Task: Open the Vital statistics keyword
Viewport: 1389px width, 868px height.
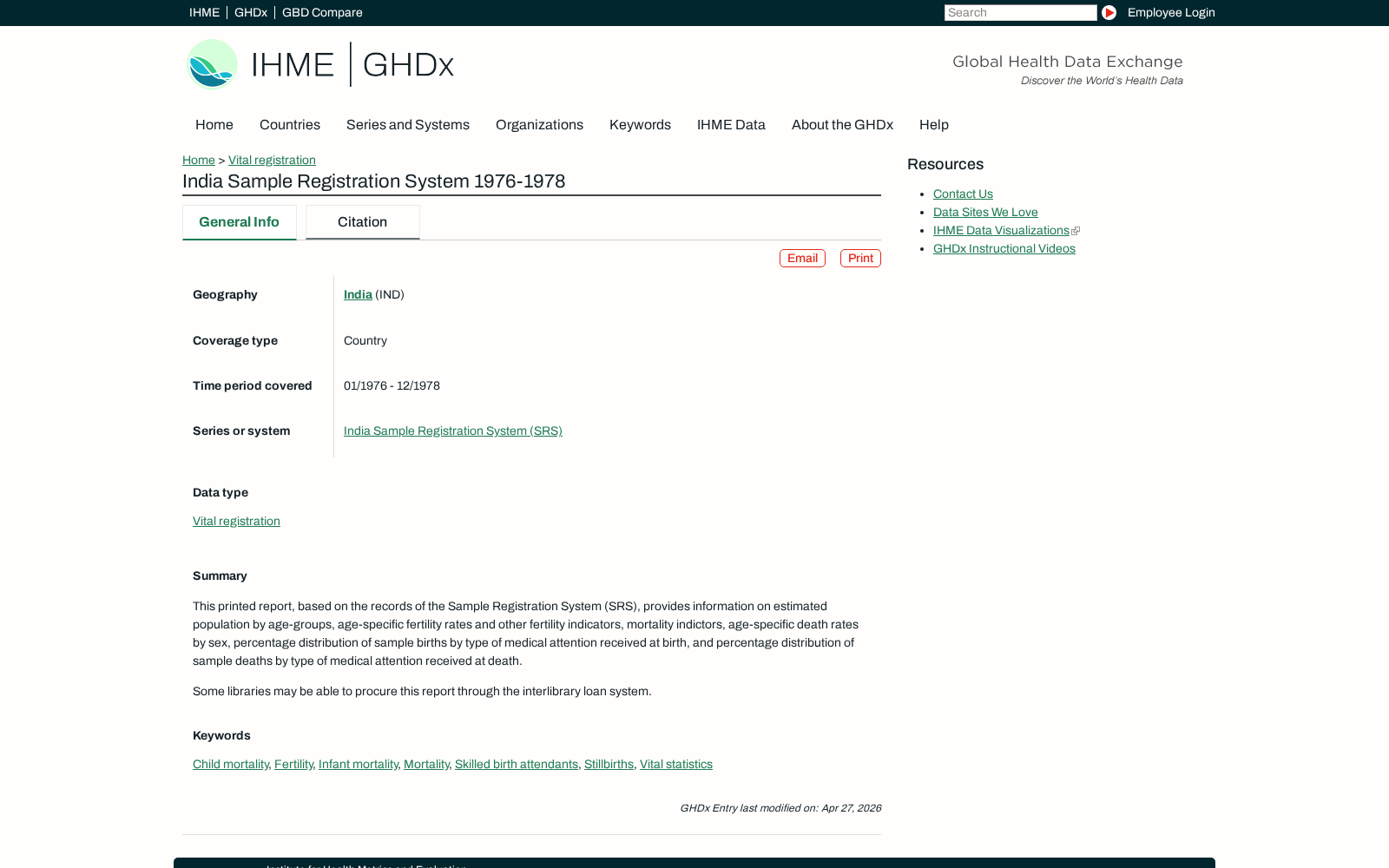Action: tap(676, 765)
